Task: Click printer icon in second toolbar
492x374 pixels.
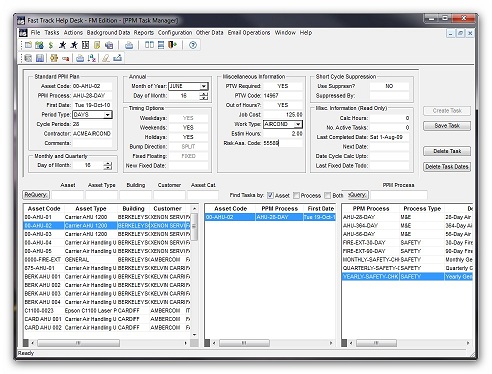Action: tap(80, 58)
